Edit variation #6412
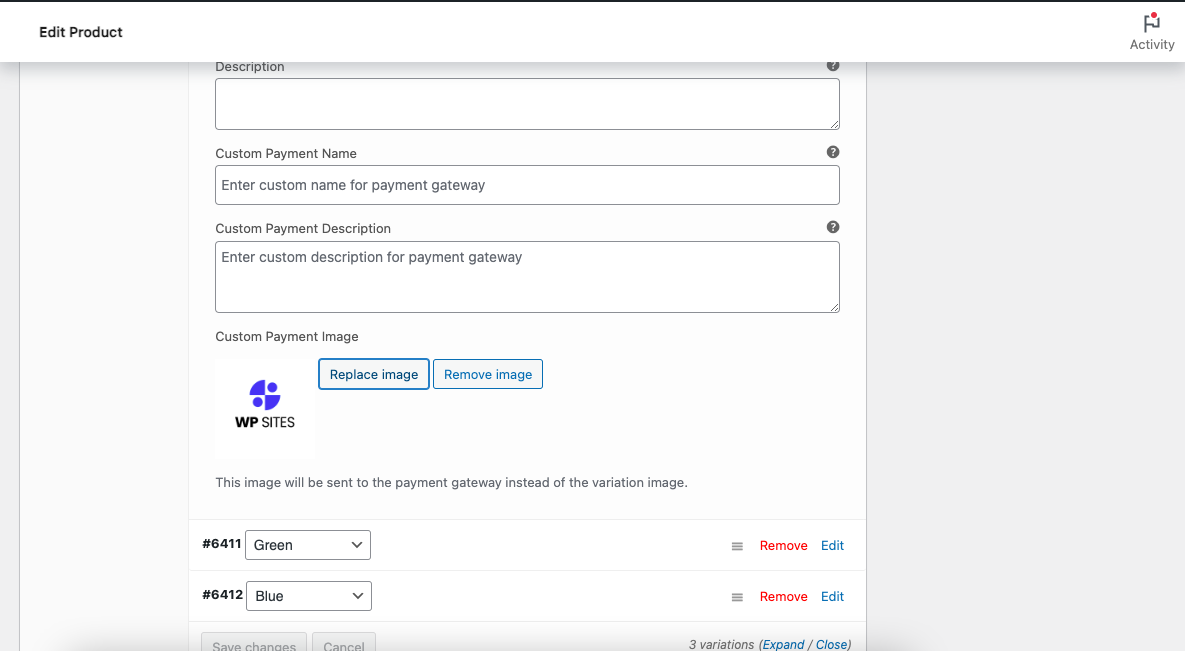1185x651 pixels. [x=832, y=597]
